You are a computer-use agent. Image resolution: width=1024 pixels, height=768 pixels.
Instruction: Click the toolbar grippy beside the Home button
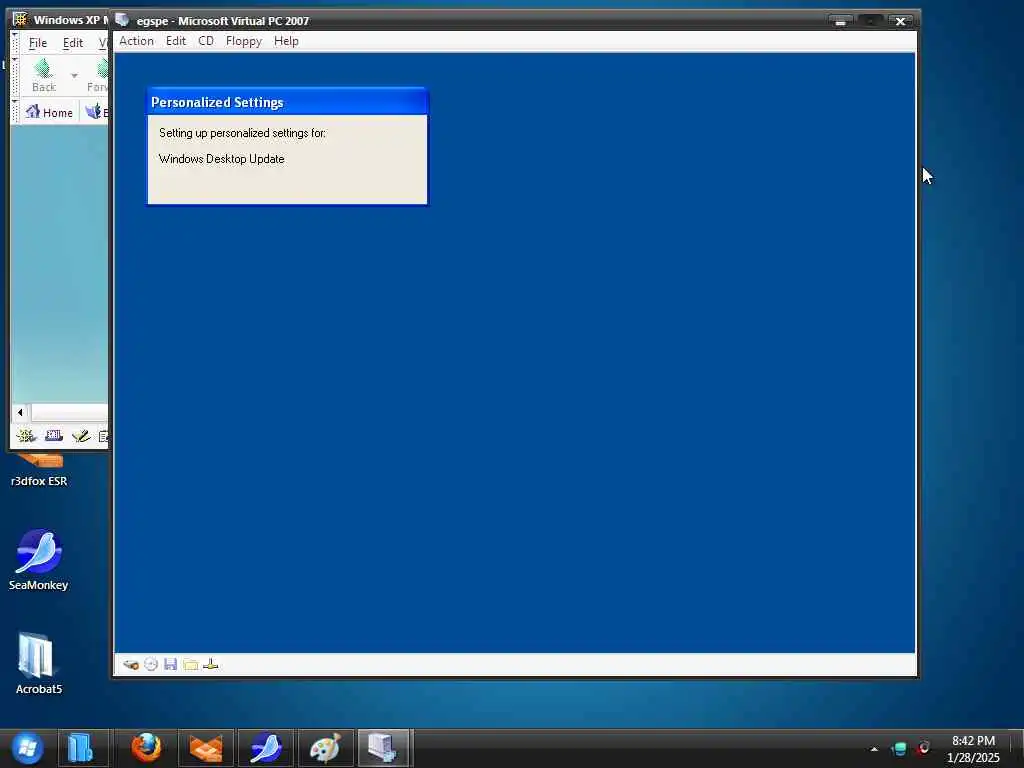point(16,112)
